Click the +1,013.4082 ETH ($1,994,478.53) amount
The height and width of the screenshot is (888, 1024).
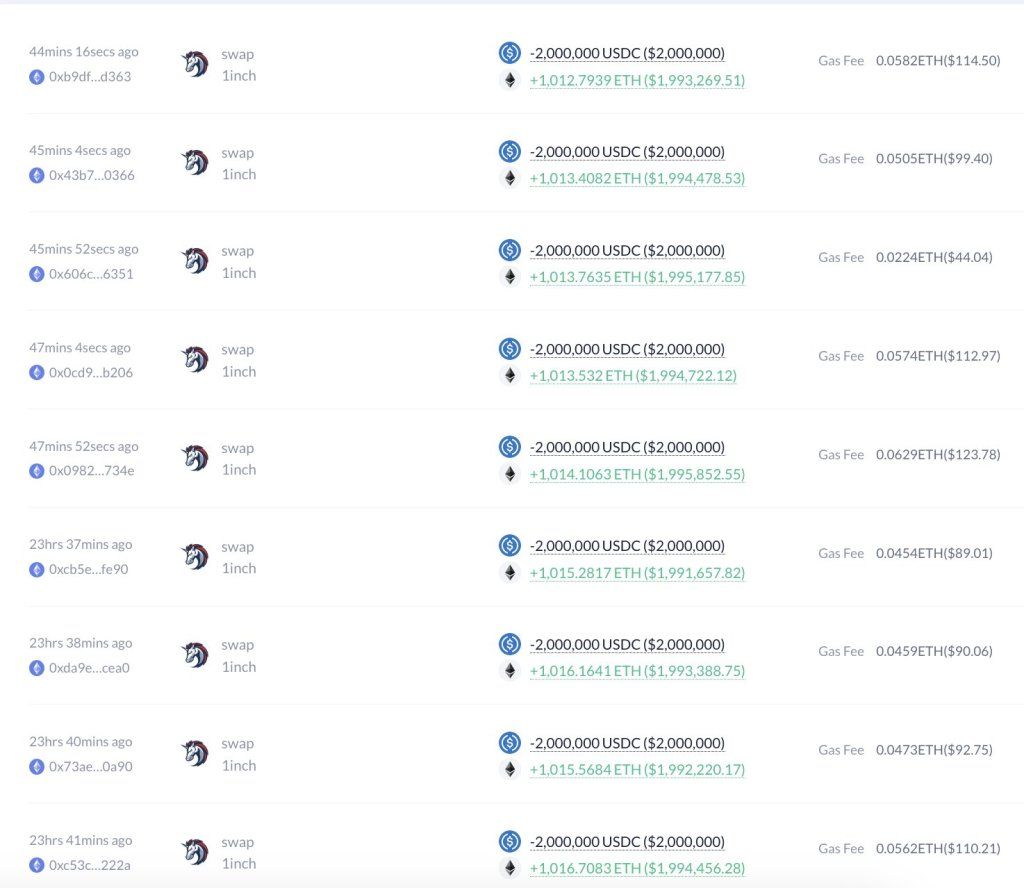(637, 178)
